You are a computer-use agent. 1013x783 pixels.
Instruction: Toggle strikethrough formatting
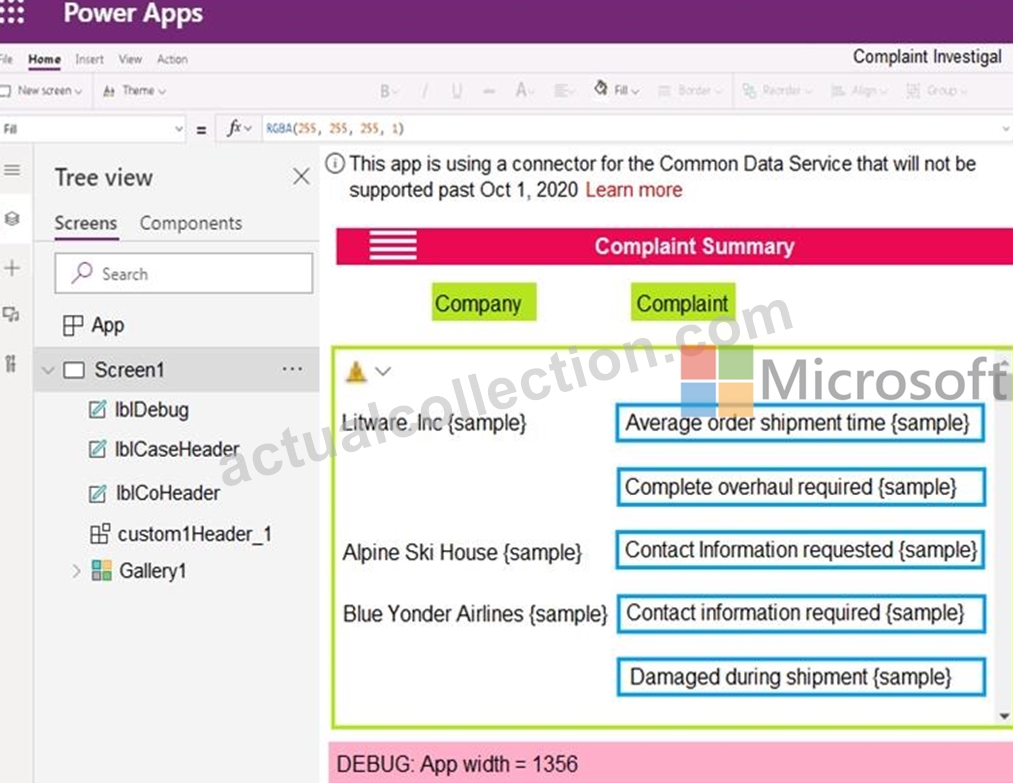coord(489,91)
